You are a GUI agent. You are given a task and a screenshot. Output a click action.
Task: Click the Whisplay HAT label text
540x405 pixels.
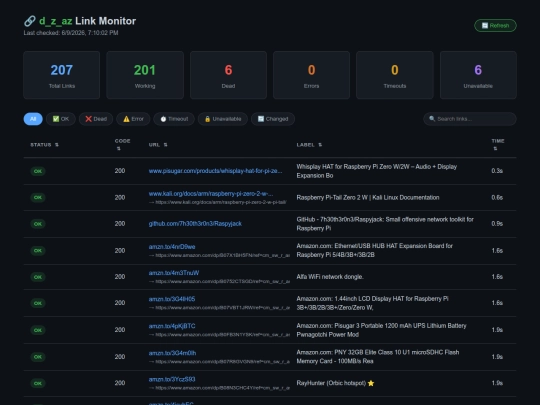377,171
